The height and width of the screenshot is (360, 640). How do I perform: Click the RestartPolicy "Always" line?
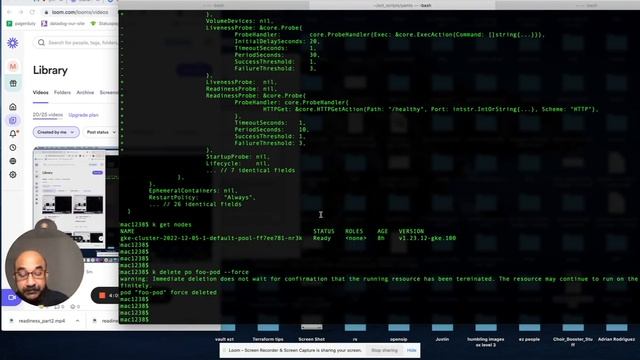202,197
